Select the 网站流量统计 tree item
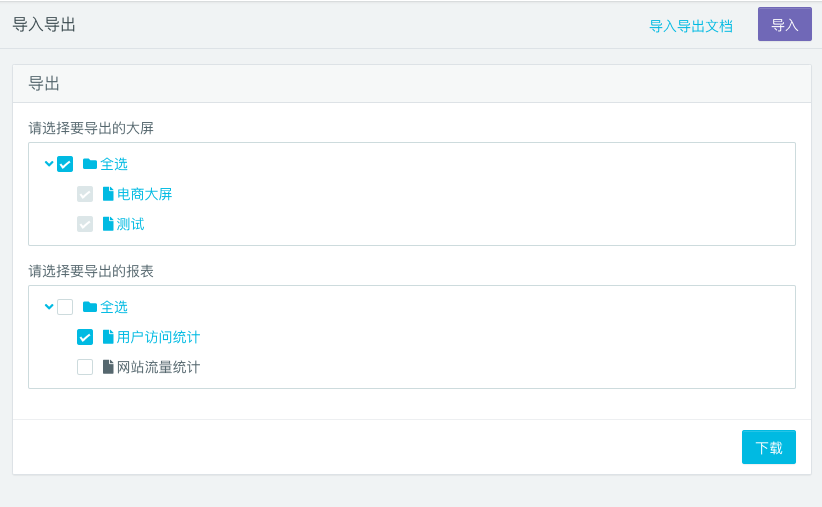The height and width of the screenshot is (507, 822). pos(158,366)
